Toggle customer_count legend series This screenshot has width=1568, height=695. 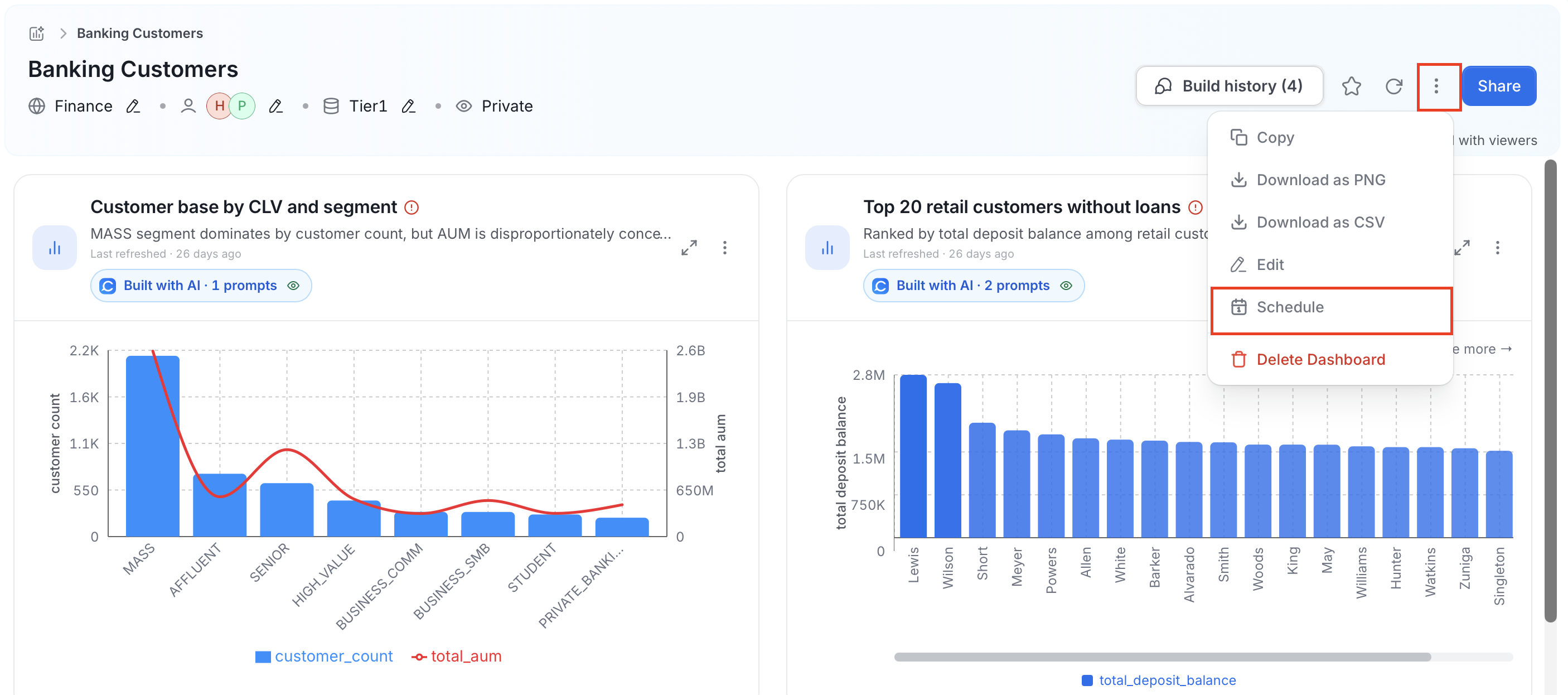coord(324,657)
